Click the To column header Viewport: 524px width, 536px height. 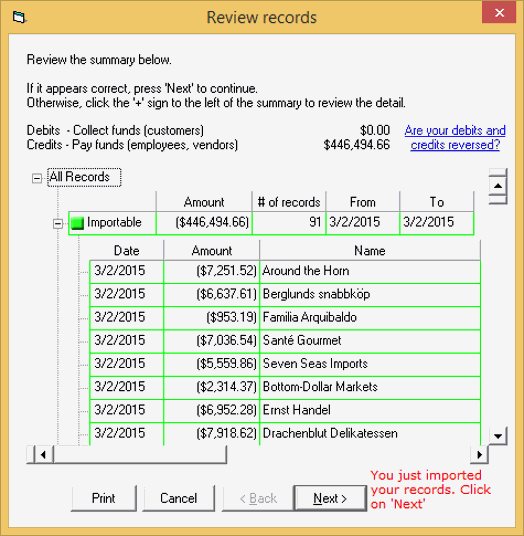pyautogui.click(x=437, y=202)
